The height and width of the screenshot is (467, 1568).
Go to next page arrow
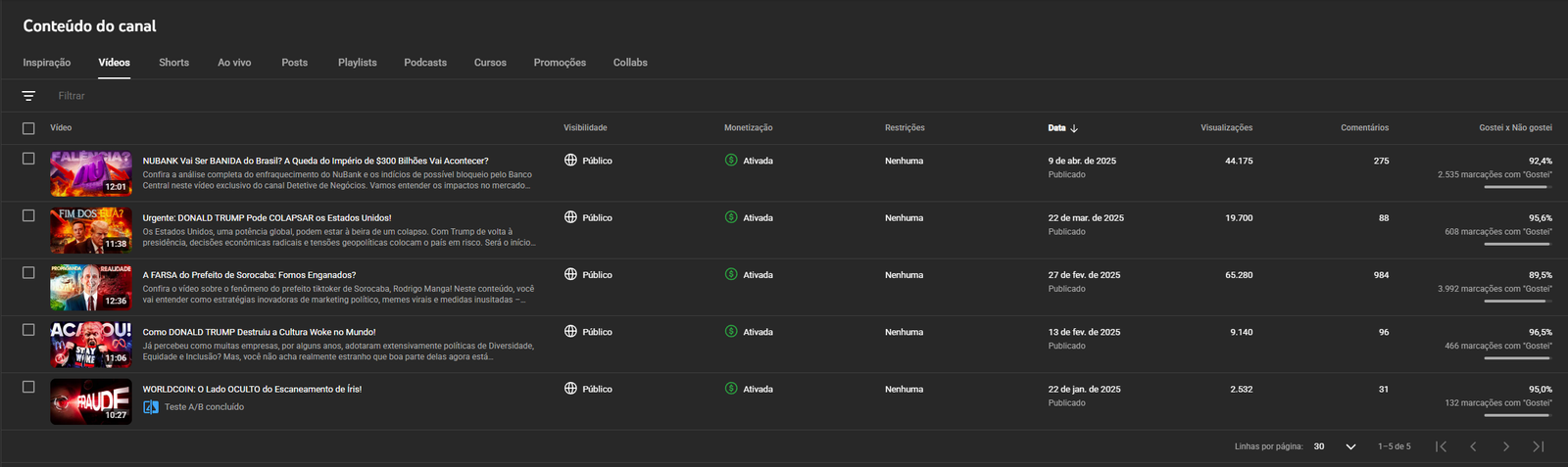coord(1505,446)
